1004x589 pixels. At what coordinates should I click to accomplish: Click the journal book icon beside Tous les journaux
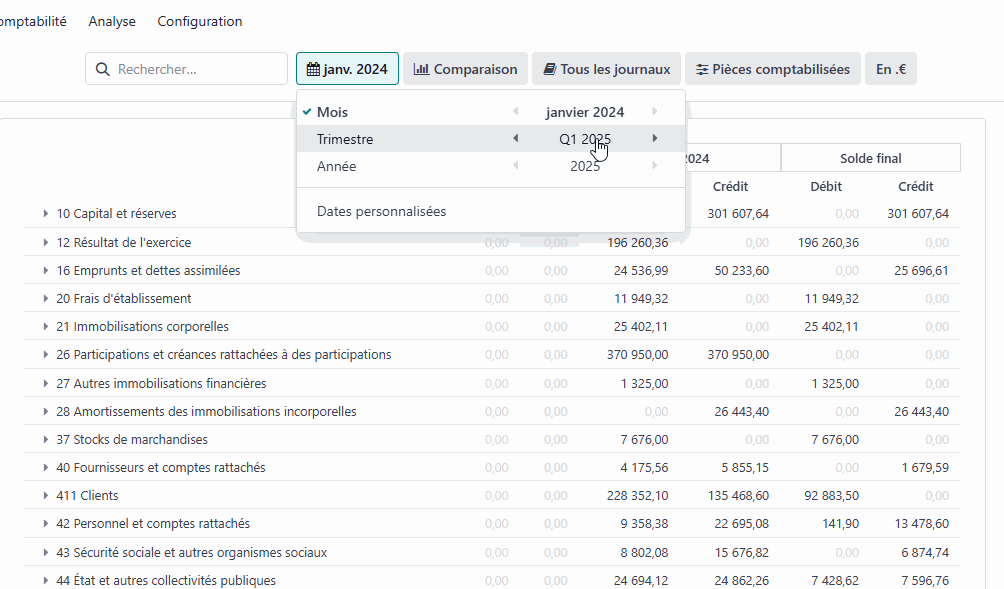(x=548, y=69)
